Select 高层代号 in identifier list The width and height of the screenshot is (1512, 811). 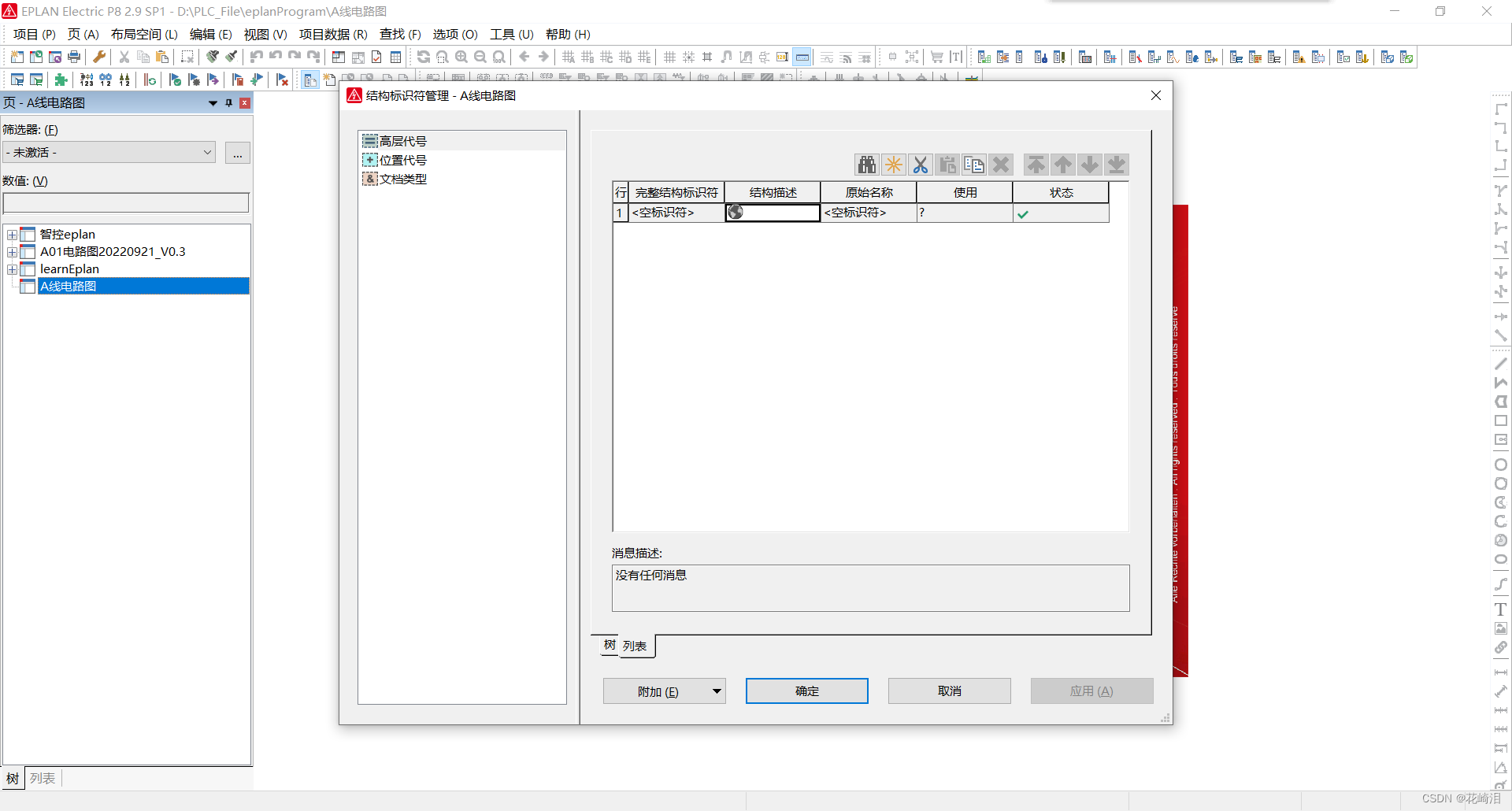pyautogui.click(x=402, y=141)
